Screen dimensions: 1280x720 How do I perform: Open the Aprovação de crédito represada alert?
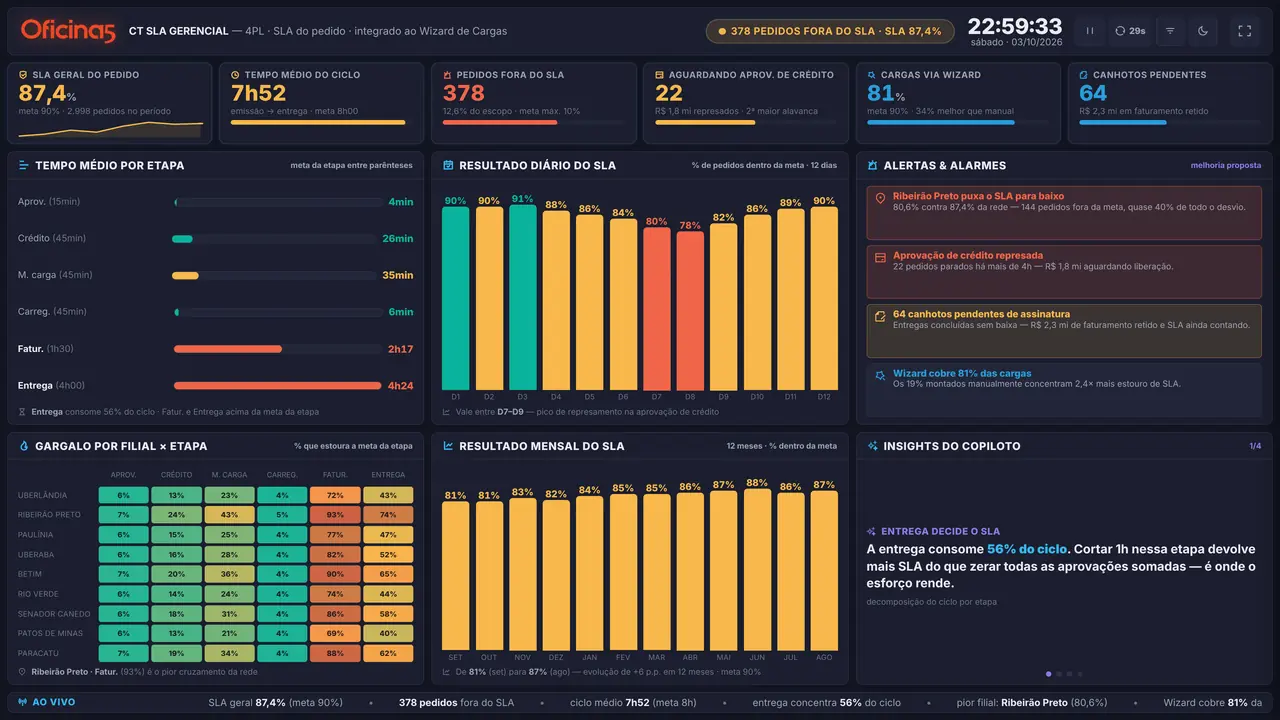1064,271
